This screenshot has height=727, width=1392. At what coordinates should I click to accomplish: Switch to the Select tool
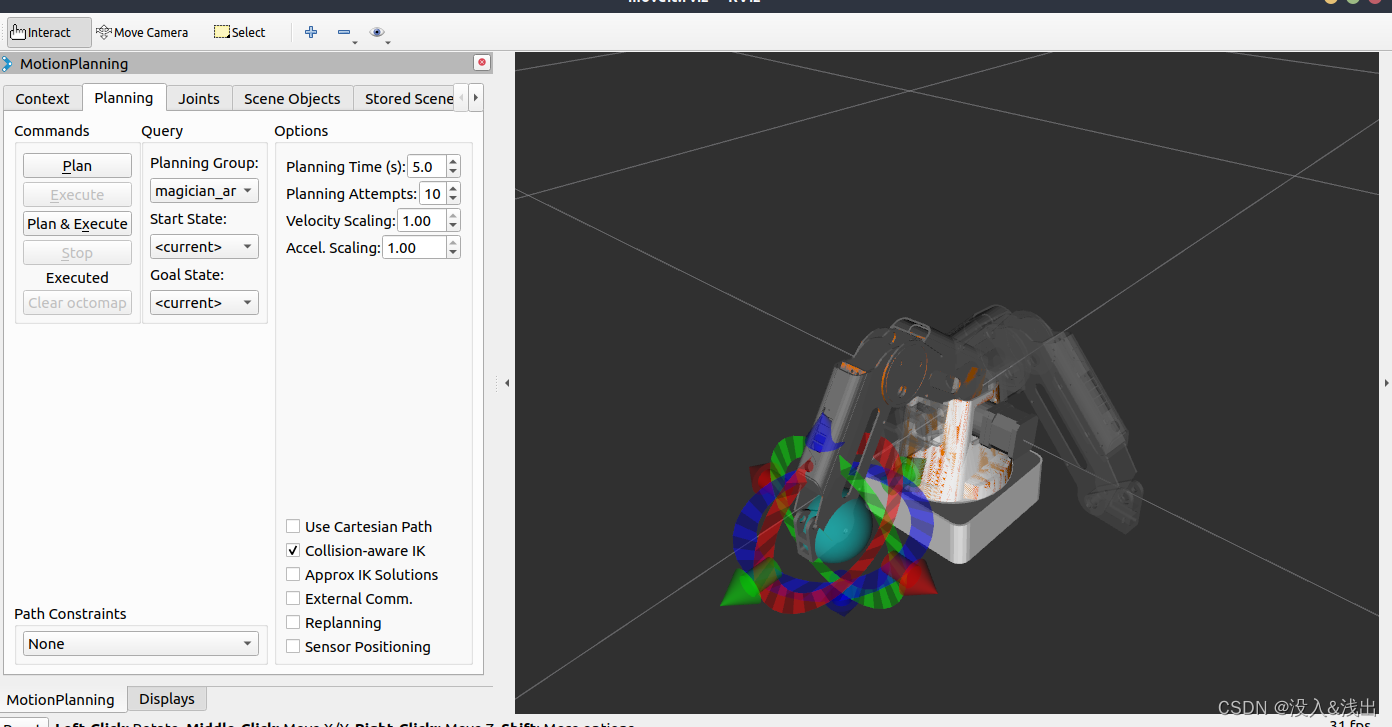pyautogui.click(x=239, y=31)
